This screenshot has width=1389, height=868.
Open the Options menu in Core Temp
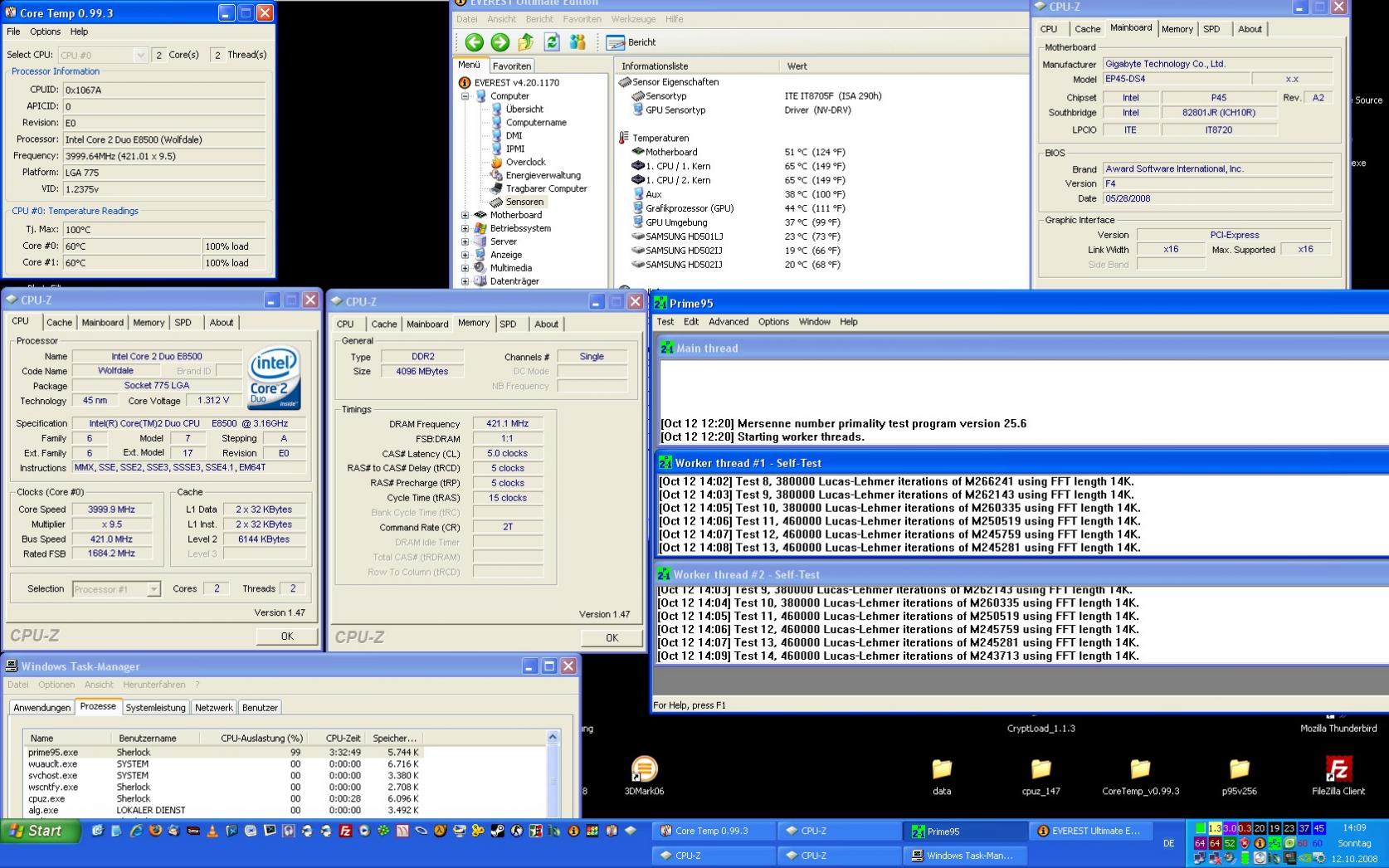(x=45, y=32)
